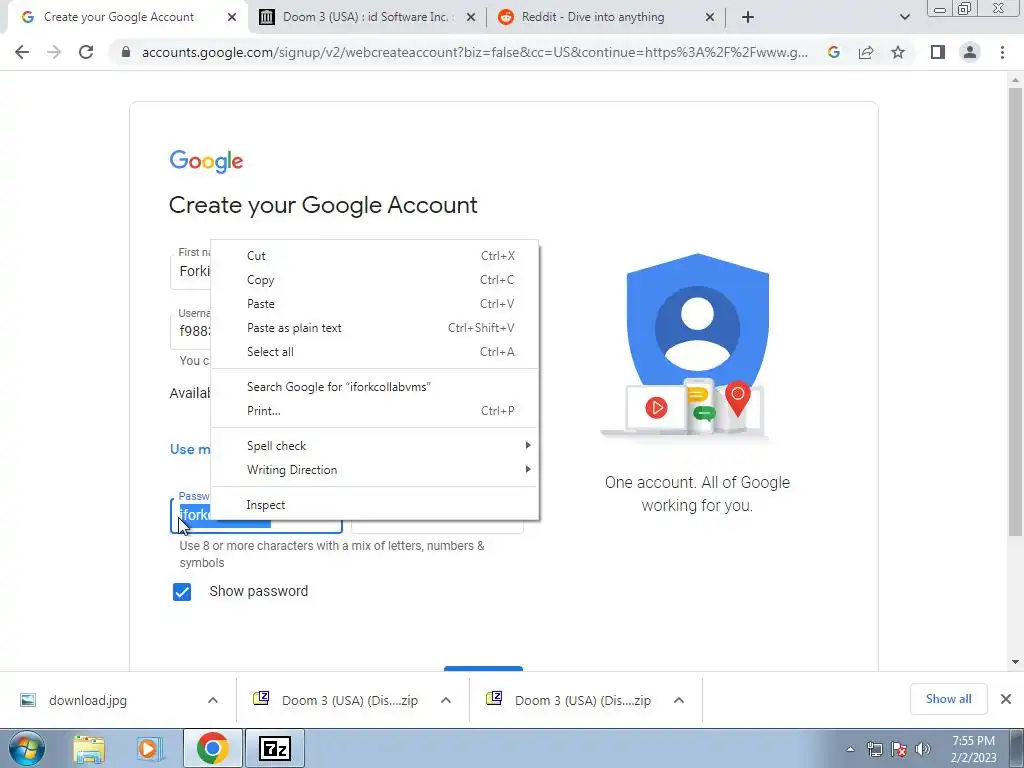1024x768 pixels.
Task: Open the second Doom 3 zip download chevron
Action: coord(679,700)
